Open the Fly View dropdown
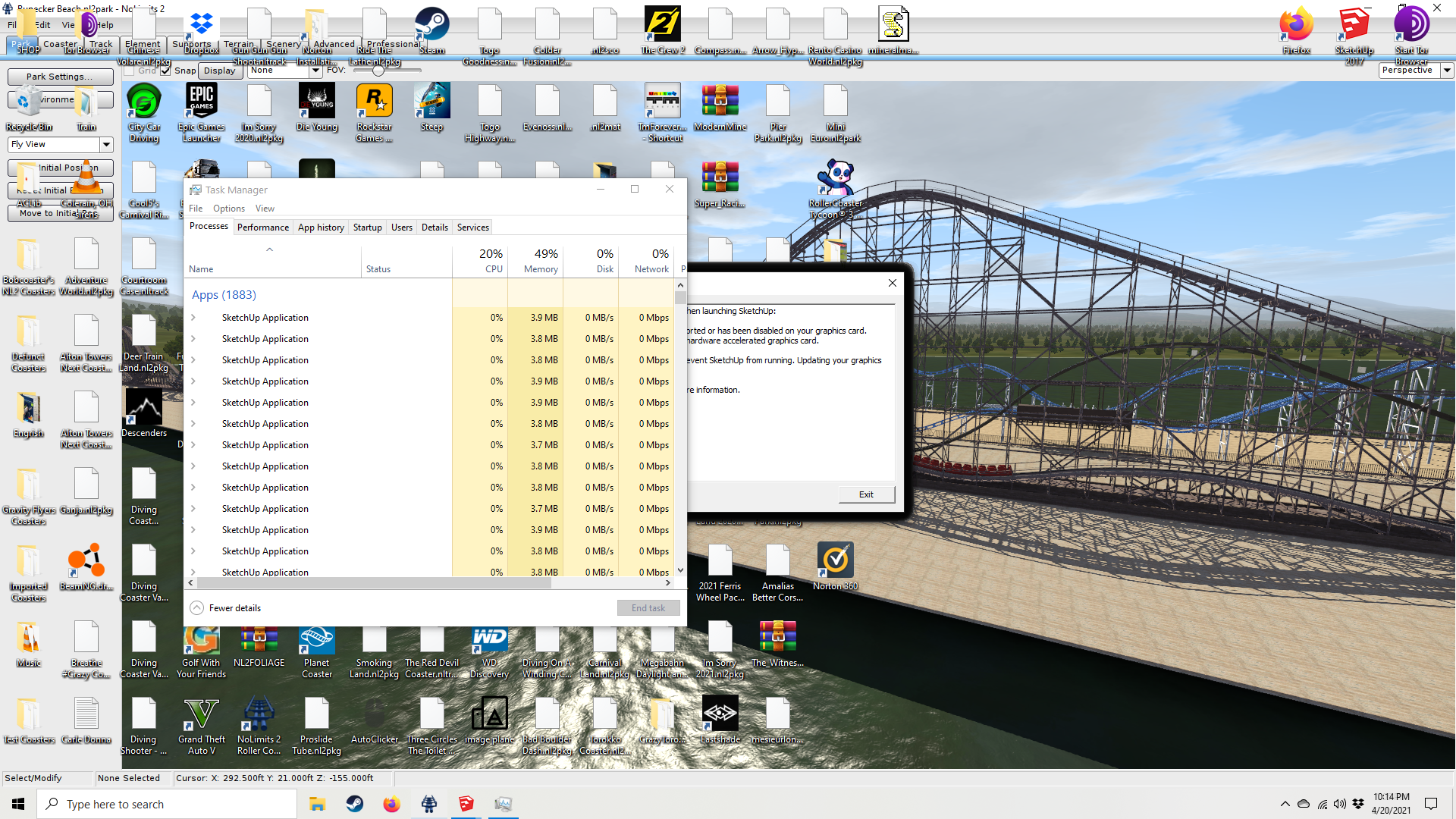 [106, 144]
